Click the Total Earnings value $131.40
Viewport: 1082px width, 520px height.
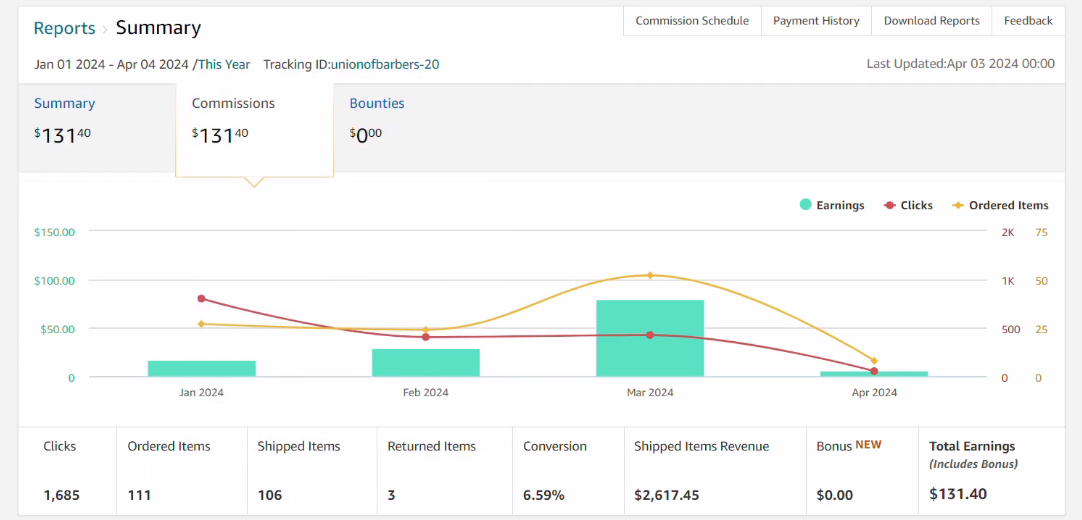pyautogui.click(x=958, y=494)
